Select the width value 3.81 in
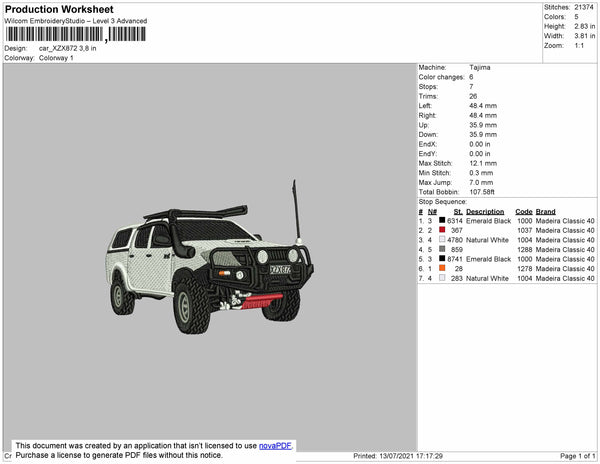Viewport: 600px width, 464px height. pyautogui.click(x=584, y=36)
